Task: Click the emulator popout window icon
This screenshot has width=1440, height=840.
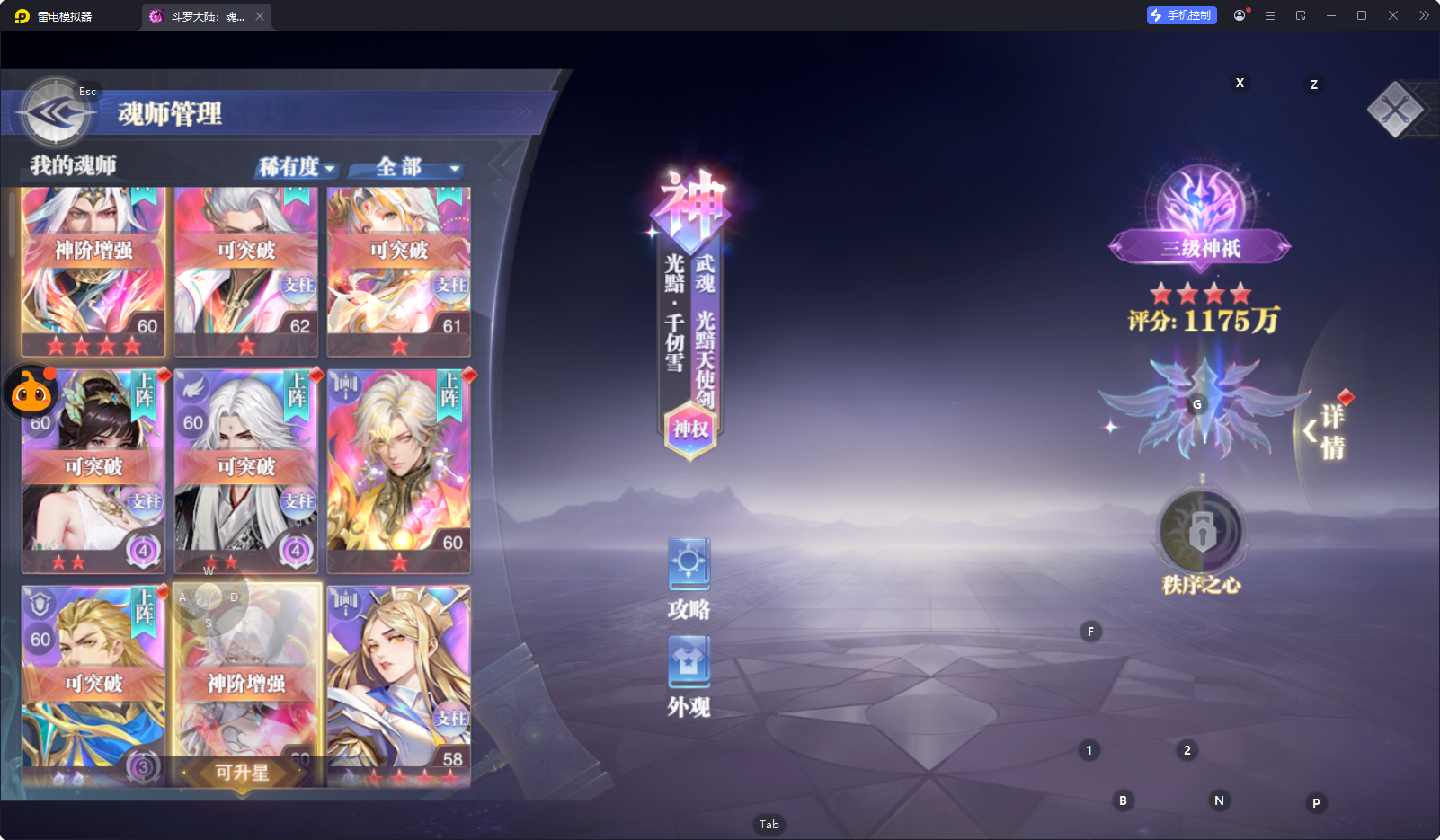Action: pyautogui.click(x=1301, y=15)
